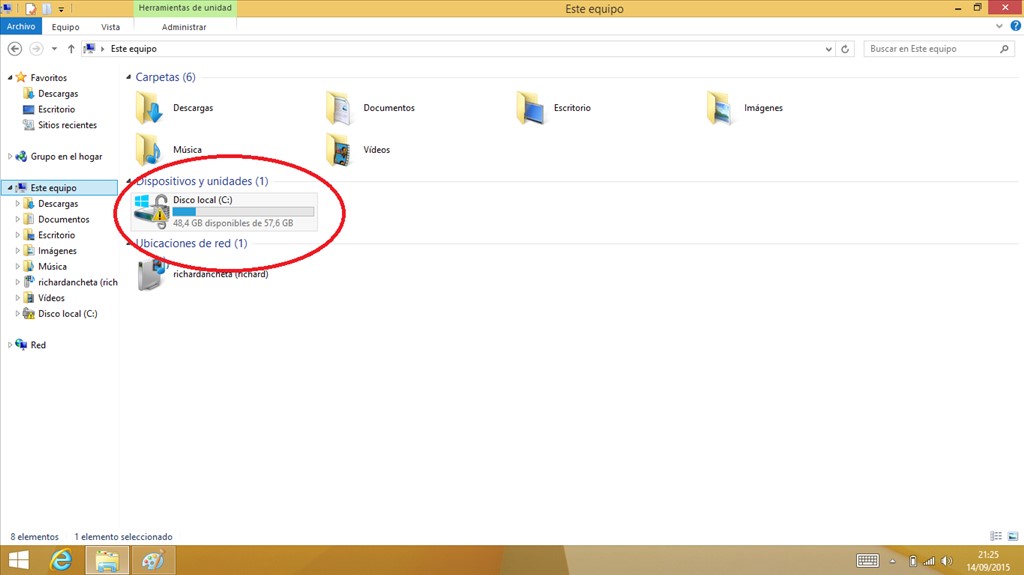Select Sitios recientes in Favoritos
This screenshot has width=1024, height=575.
(x=67, y=125)
